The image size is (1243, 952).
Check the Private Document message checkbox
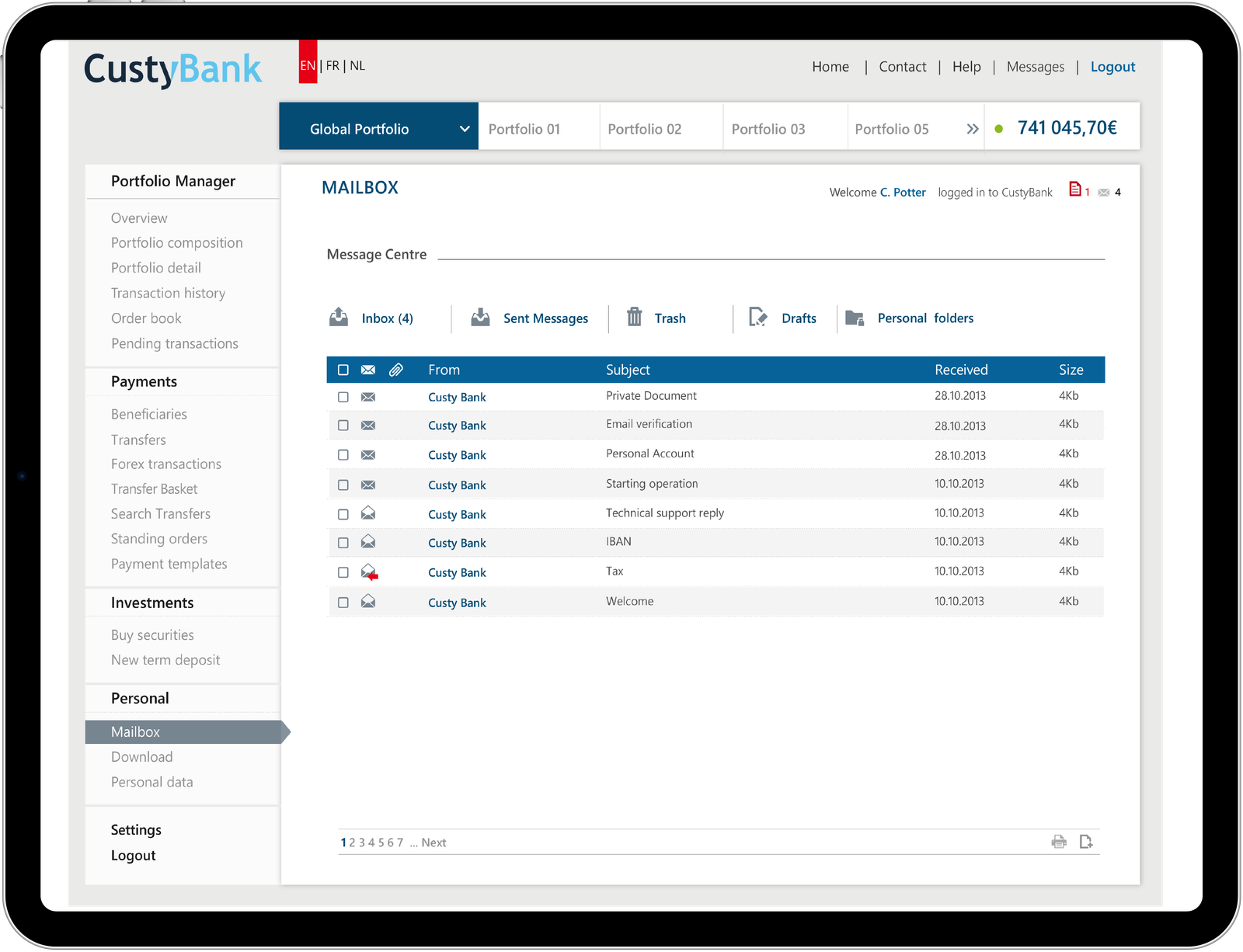click(x=343, y=397)
